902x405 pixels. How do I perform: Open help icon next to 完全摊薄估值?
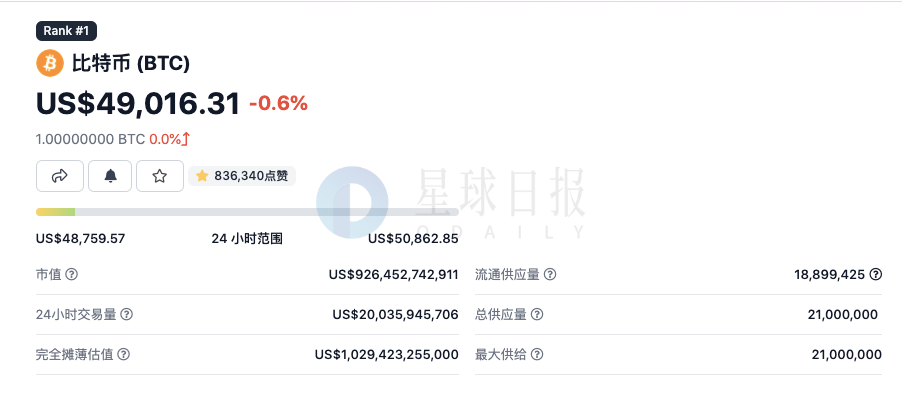124,354
